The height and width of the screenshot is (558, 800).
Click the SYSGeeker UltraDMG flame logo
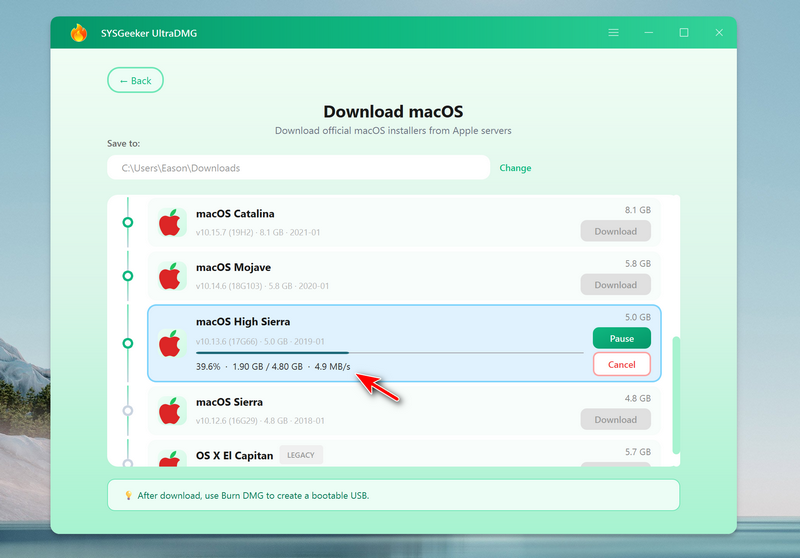coord(78,33)
